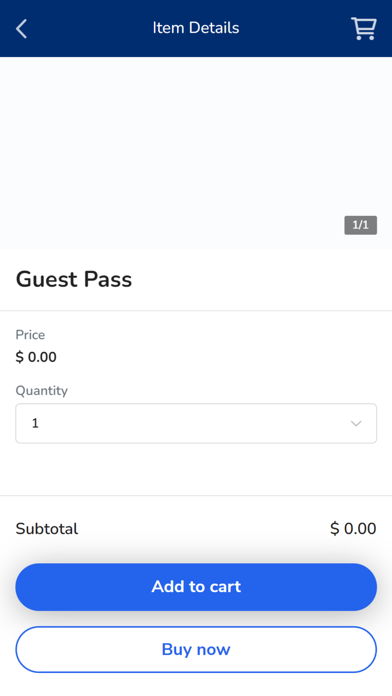The image size is (392, 696).
Task: Select the Subtotal amount $ 0.00
Action: 353,529
